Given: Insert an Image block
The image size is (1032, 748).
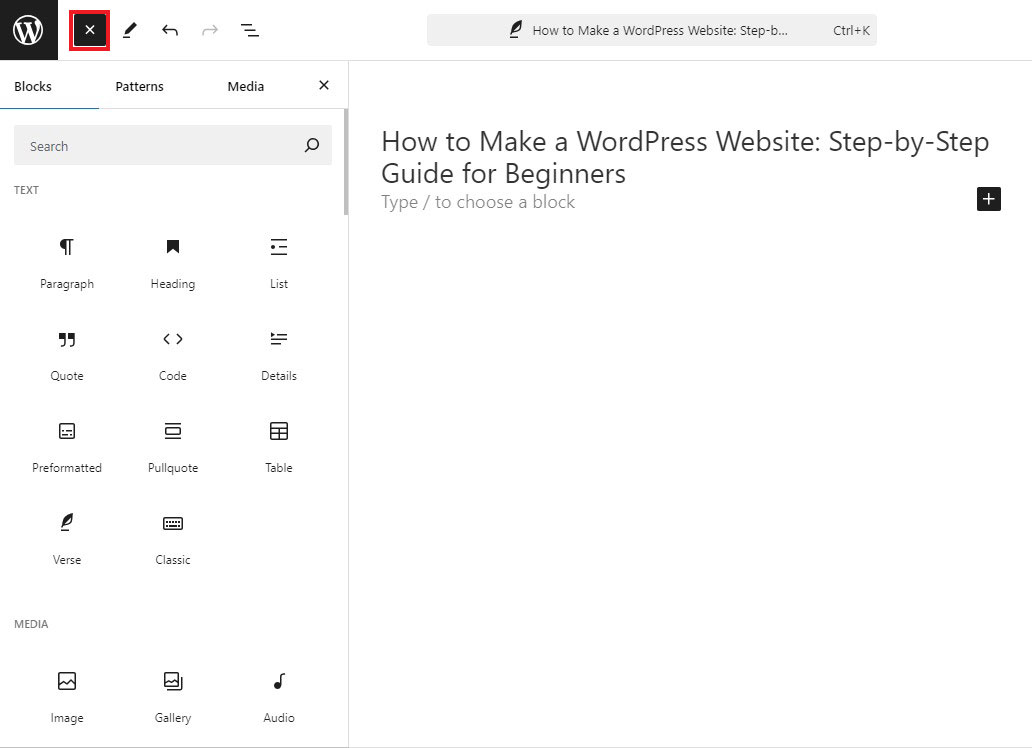Looking at the screenshot, I should coord(66,697).
